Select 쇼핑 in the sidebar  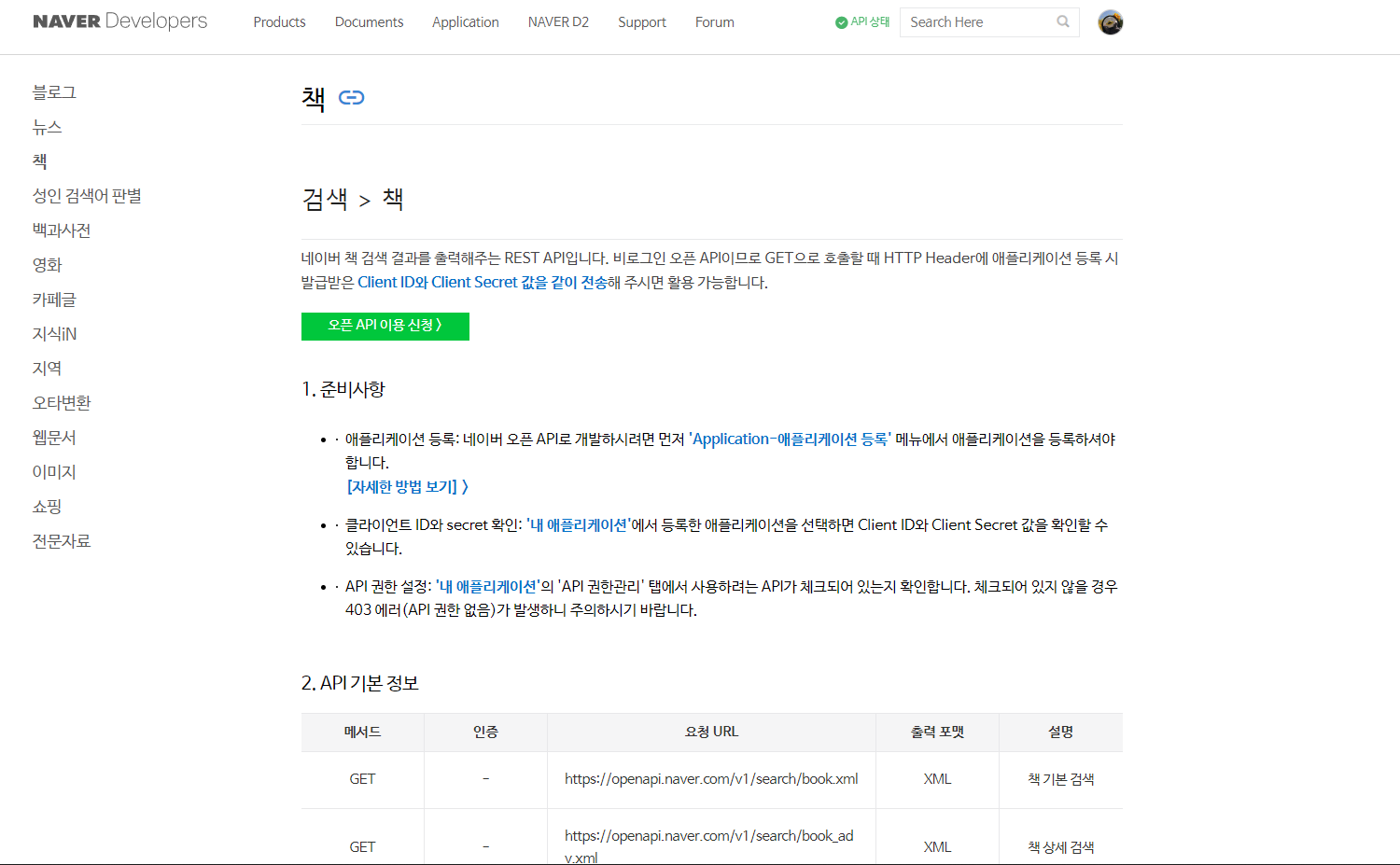tap(47, 507)
